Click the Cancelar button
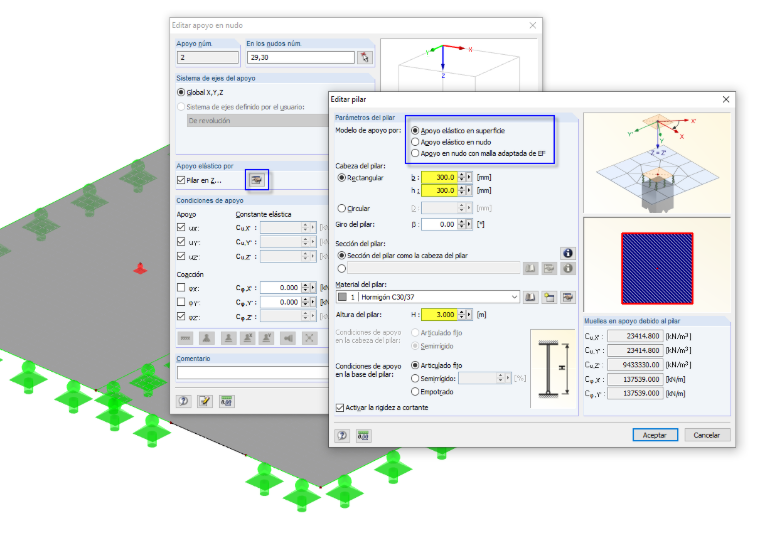The height and width of the screenshot is (541, 760). pyautogui.click(x=707, y=435)
